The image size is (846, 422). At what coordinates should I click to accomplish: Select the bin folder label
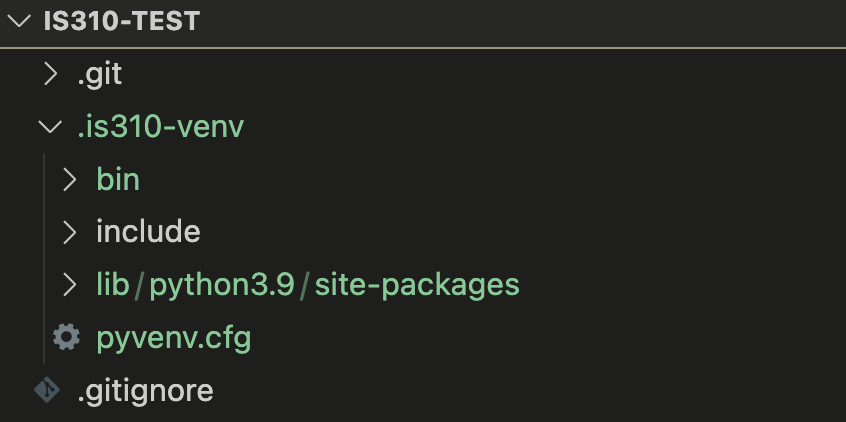tap(118, 180)
